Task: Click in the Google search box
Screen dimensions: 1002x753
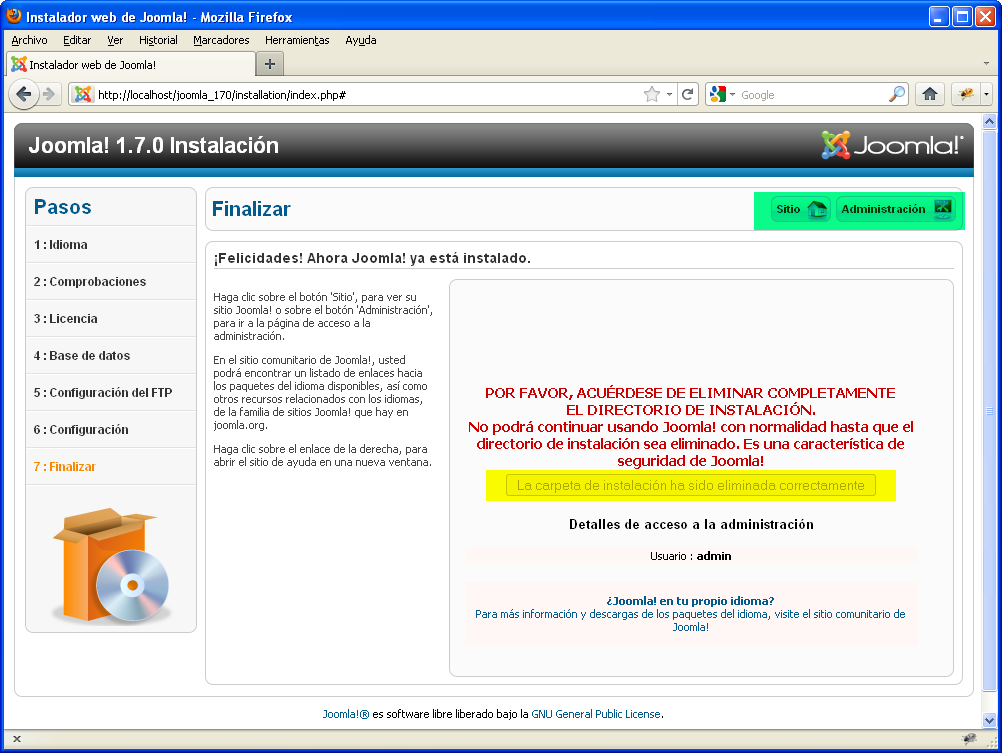Action: [x=812, y=95]
